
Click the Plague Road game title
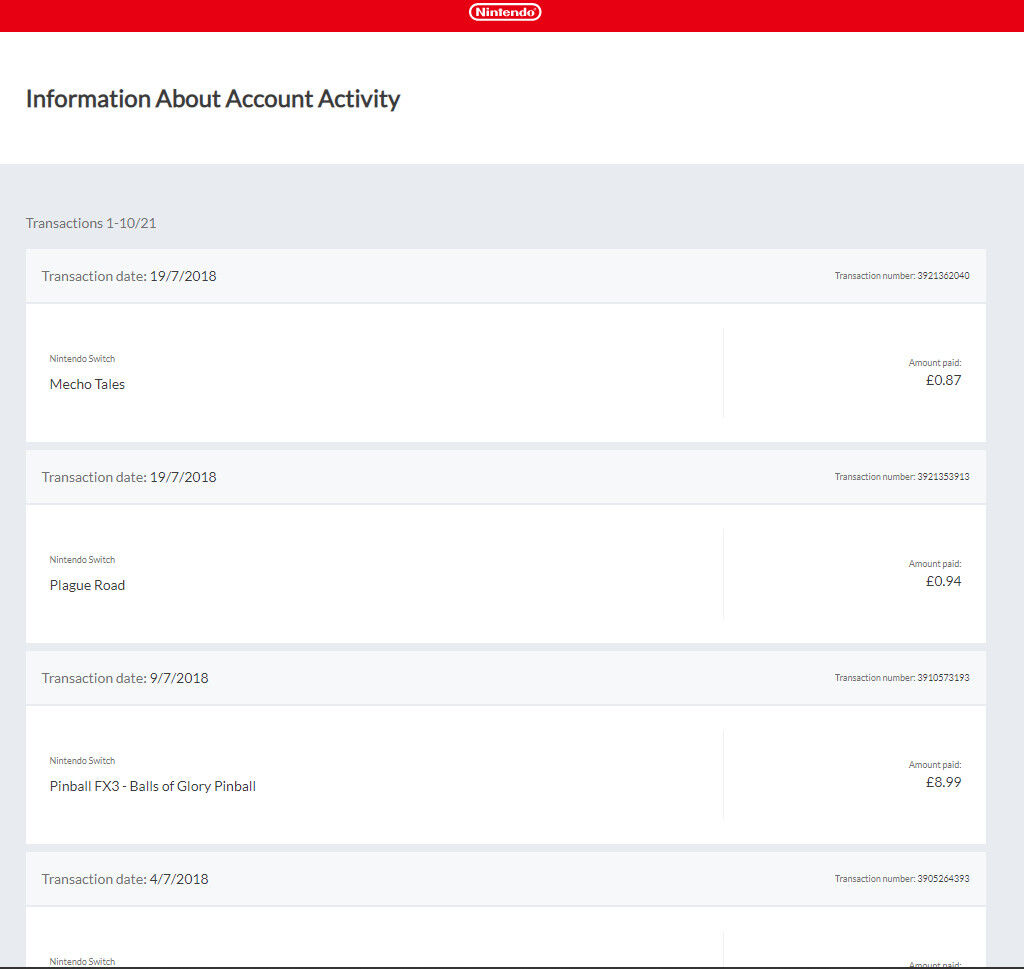[x=87, y=585]
